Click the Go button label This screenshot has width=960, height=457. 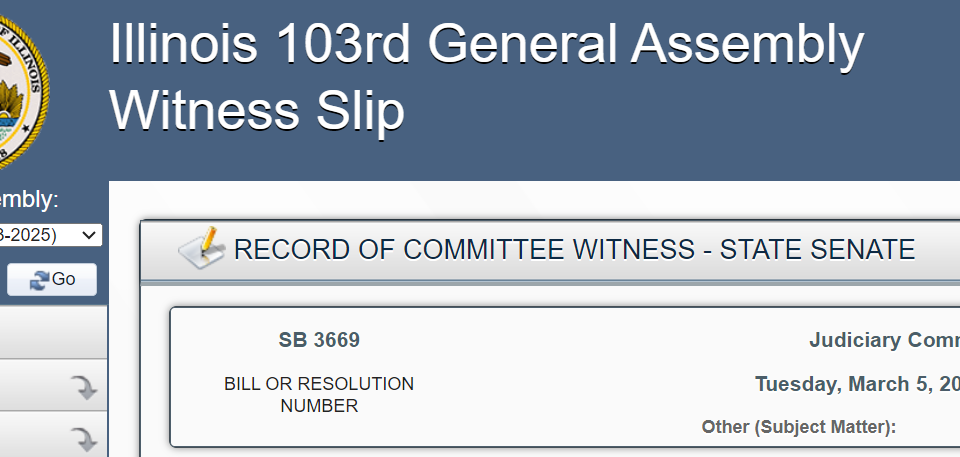click(x=64, y=279)
